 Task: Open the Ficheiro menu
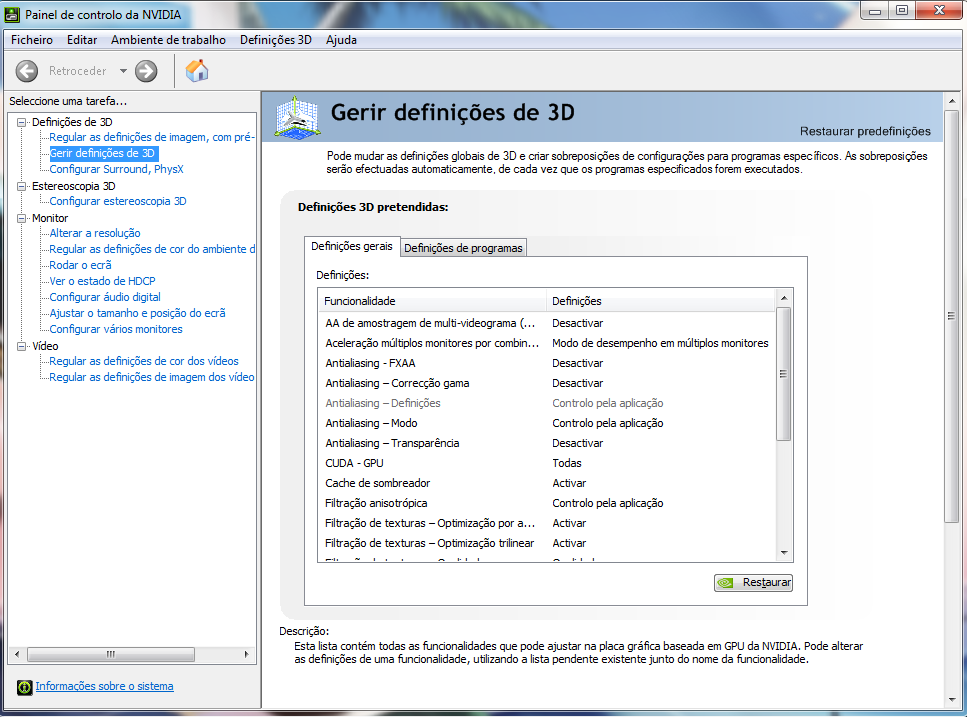click(32, 39)
